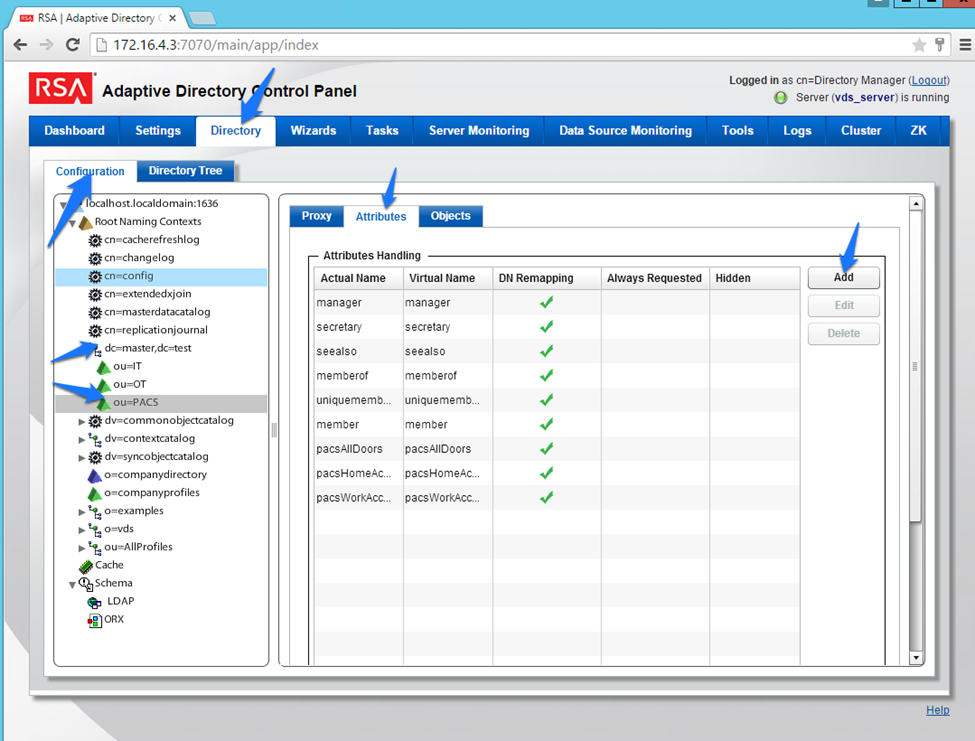
Task: Open the Proxy tab
Action: pos(317,216)
